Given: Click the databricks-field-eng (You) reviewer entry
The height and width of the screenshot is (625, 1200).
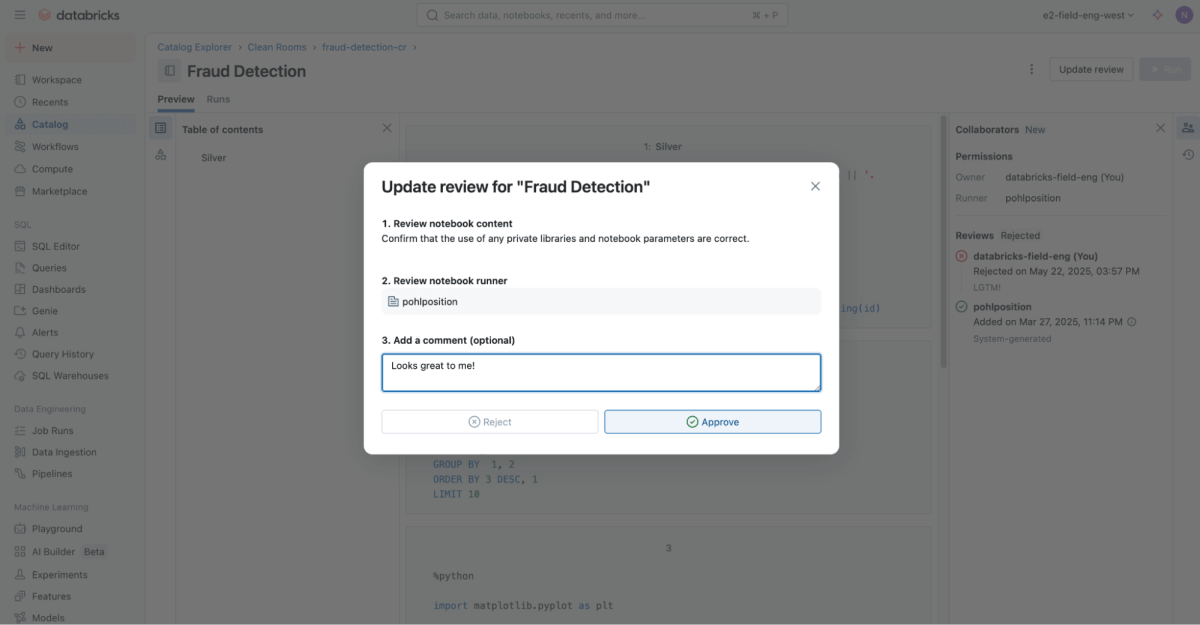Looking at the screenshot, I should [1035, 256].
